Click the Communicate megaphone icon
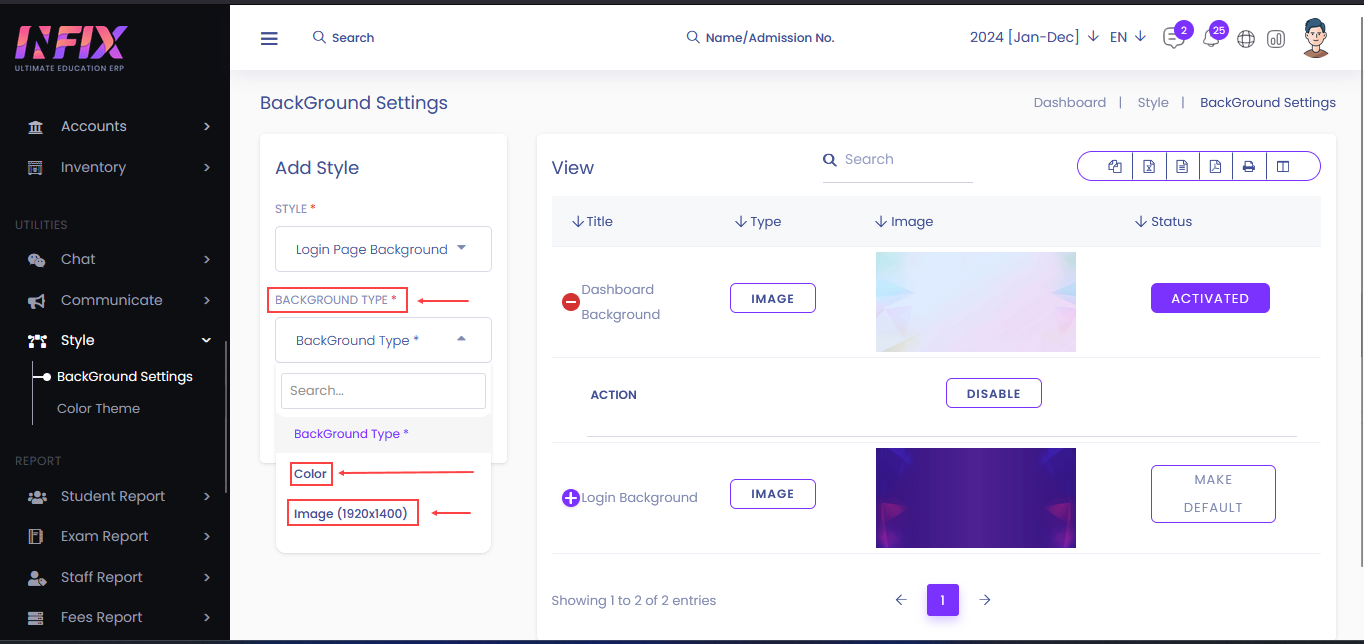Screen dimensions: 1364x644 (x=36, y=301)
